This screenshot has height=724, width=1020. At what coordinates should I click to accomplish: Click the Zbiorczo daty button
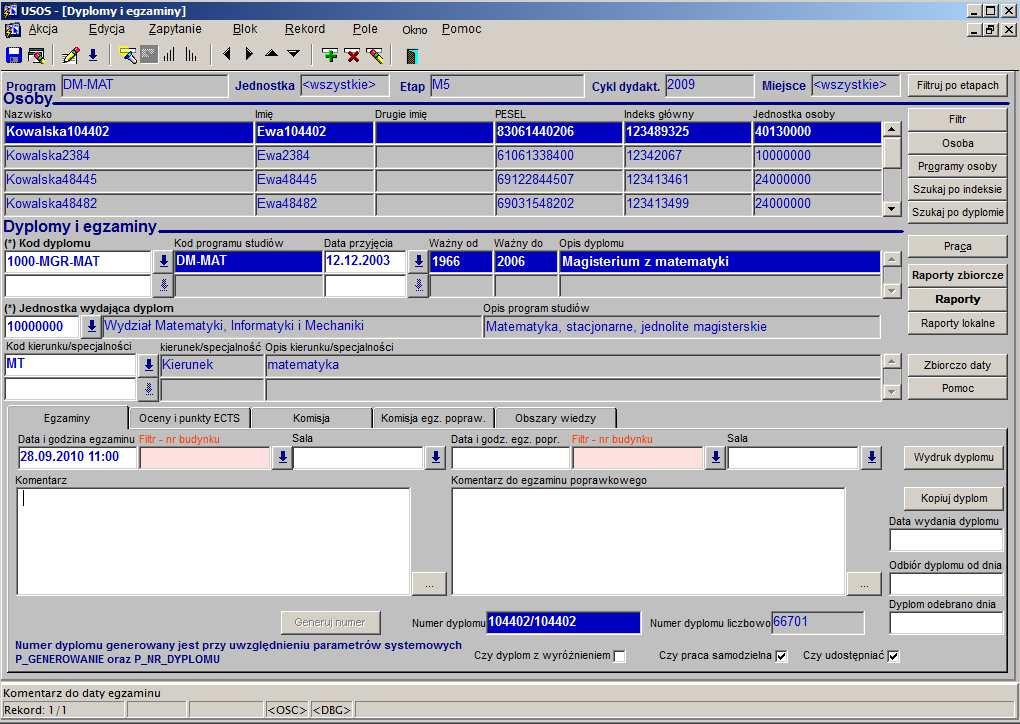click(x=957, y=366)
